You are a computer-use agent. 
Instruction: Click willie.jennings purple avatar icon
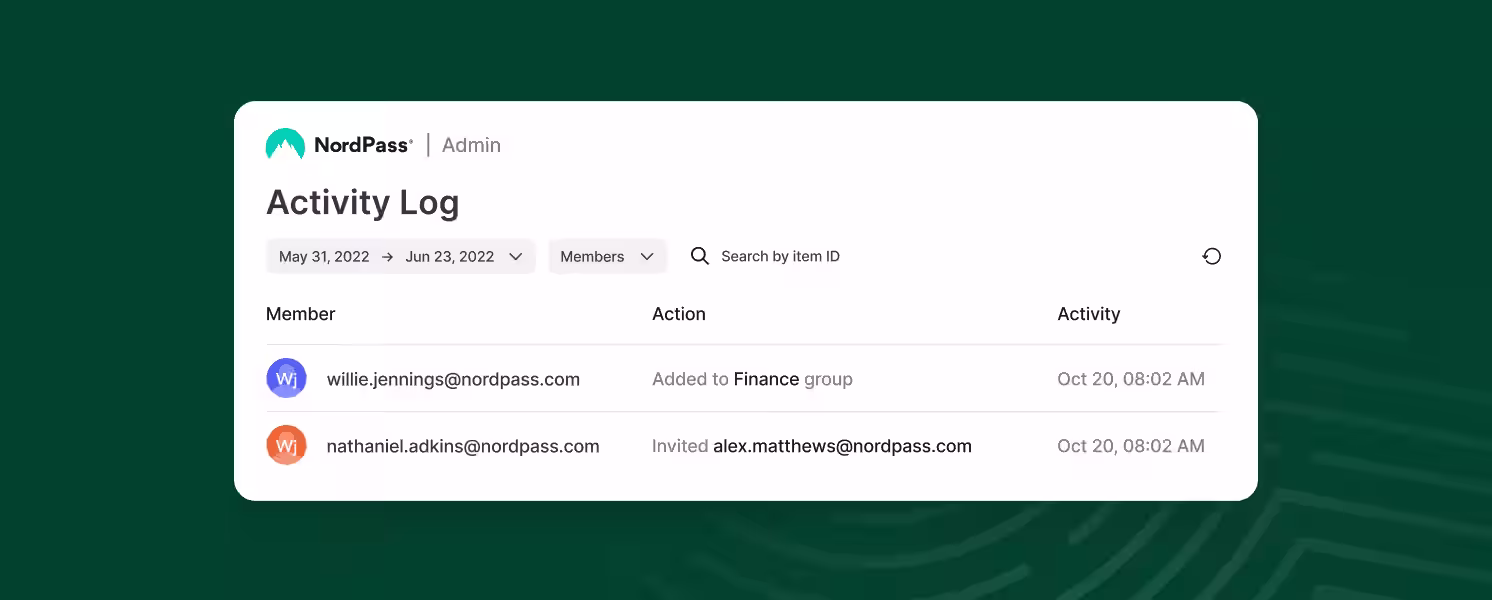coord(286,379)
